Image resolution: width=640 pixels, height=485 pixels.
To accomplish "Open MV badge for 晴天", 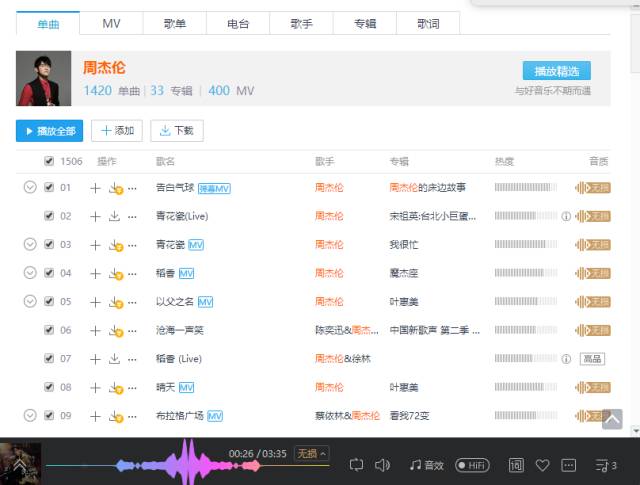I will tap(187, 387).
